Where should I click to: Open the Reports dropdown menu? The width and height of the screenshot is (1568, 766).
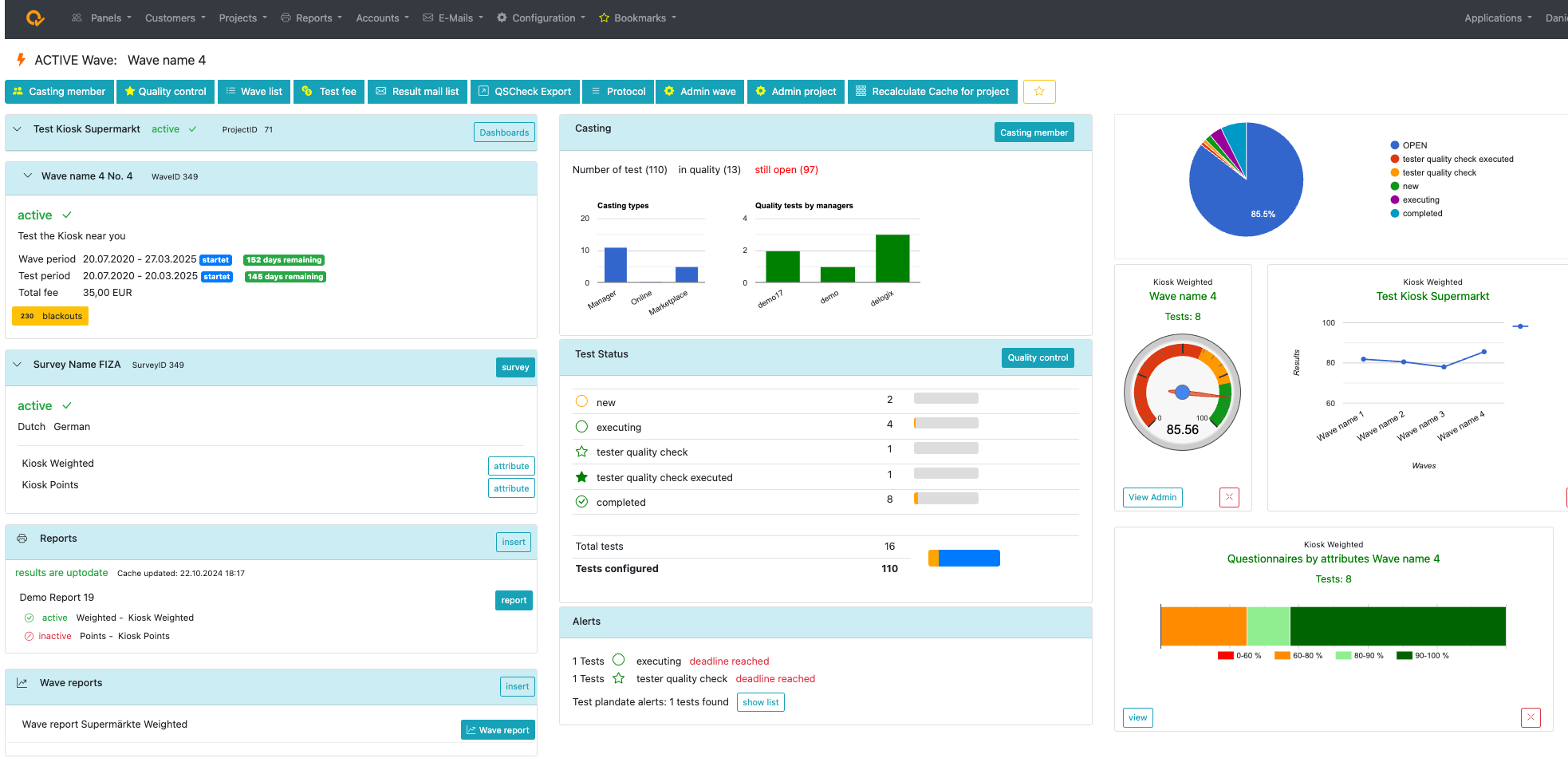click(x=311, y=18)
